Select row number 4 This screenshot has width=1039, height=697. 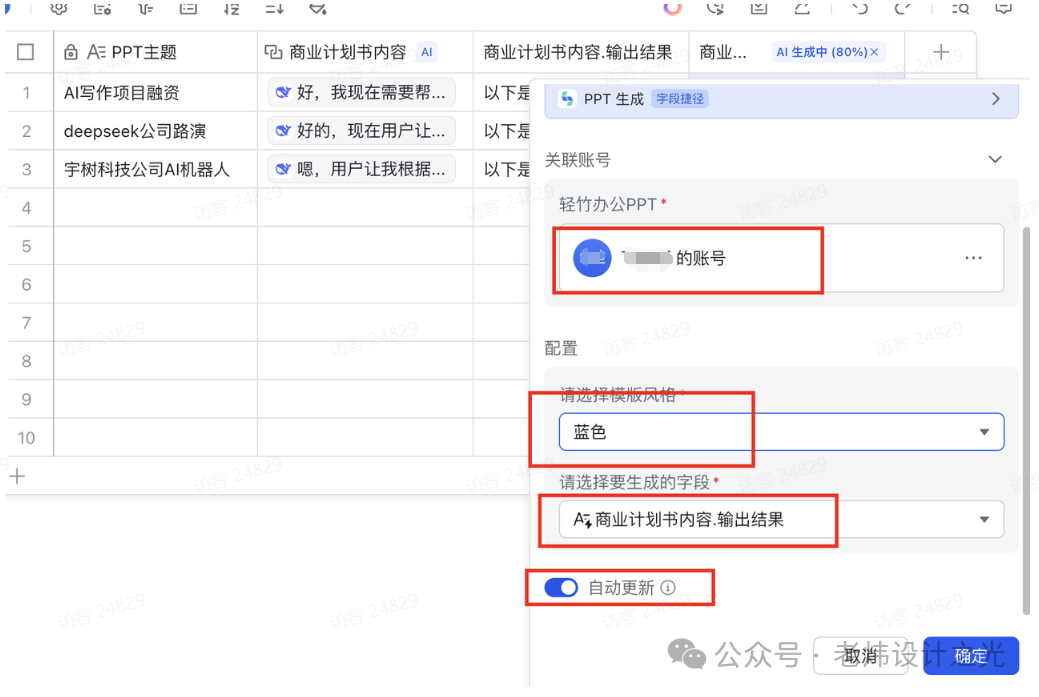pos(27,208)
